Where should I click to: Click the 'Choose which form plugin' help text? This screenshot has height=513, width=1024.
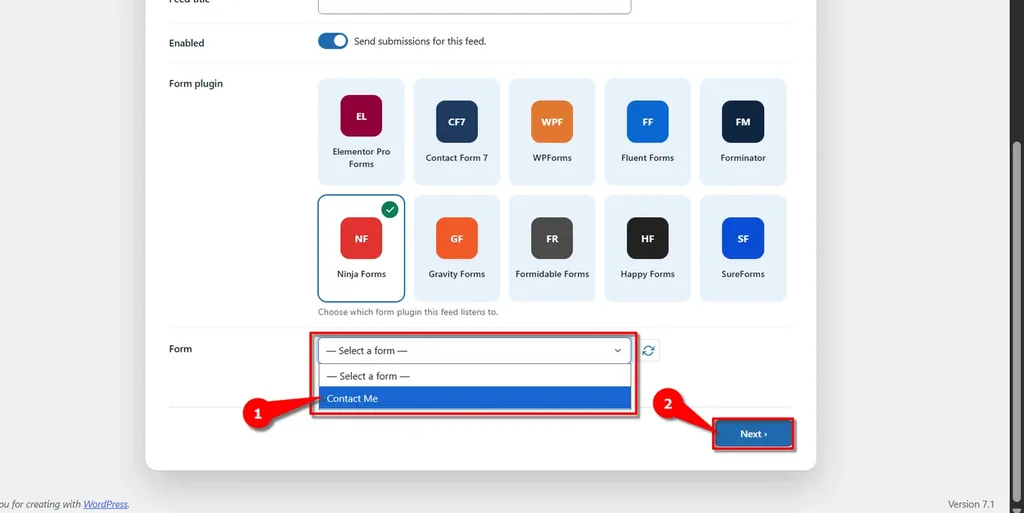click(x=408, y=312)
